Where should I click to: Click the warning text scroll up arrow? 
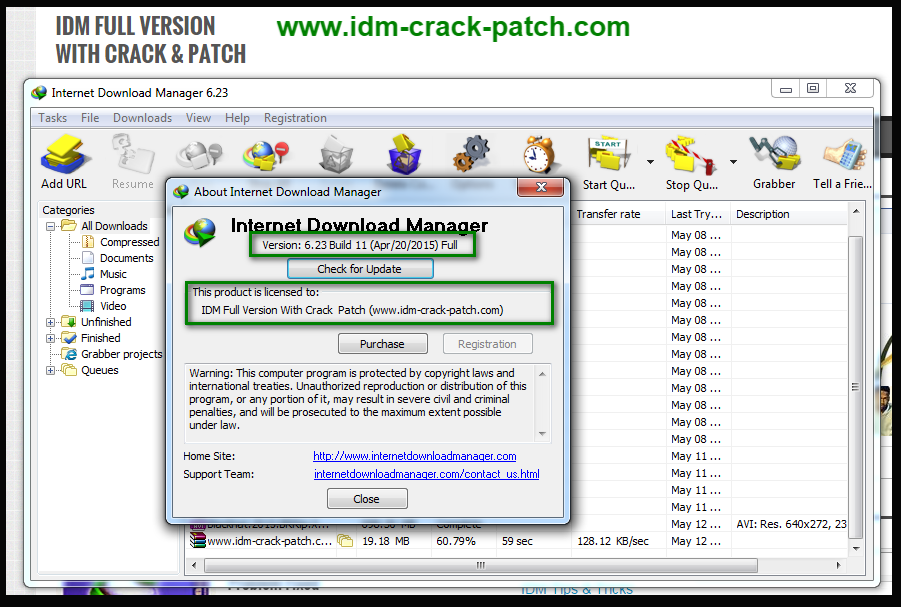542,374
